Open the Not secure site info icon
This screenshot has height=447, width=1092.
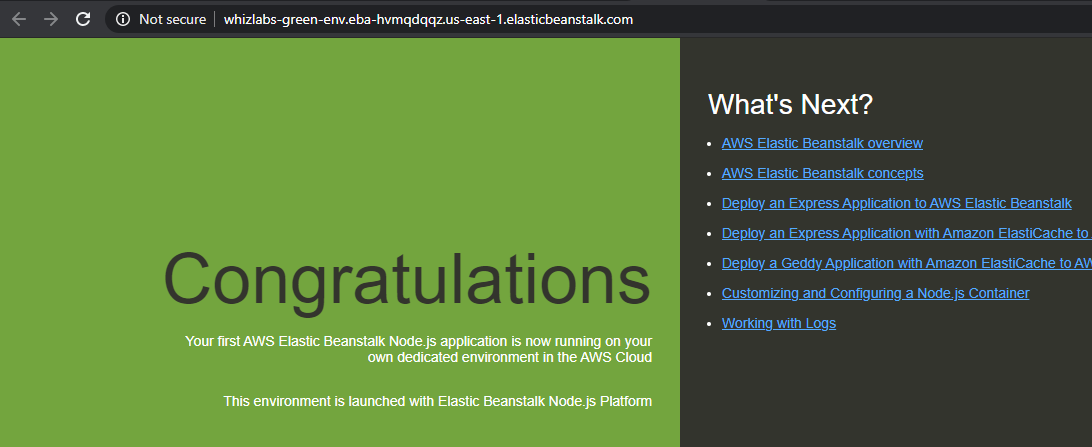(x=123, y=19)
